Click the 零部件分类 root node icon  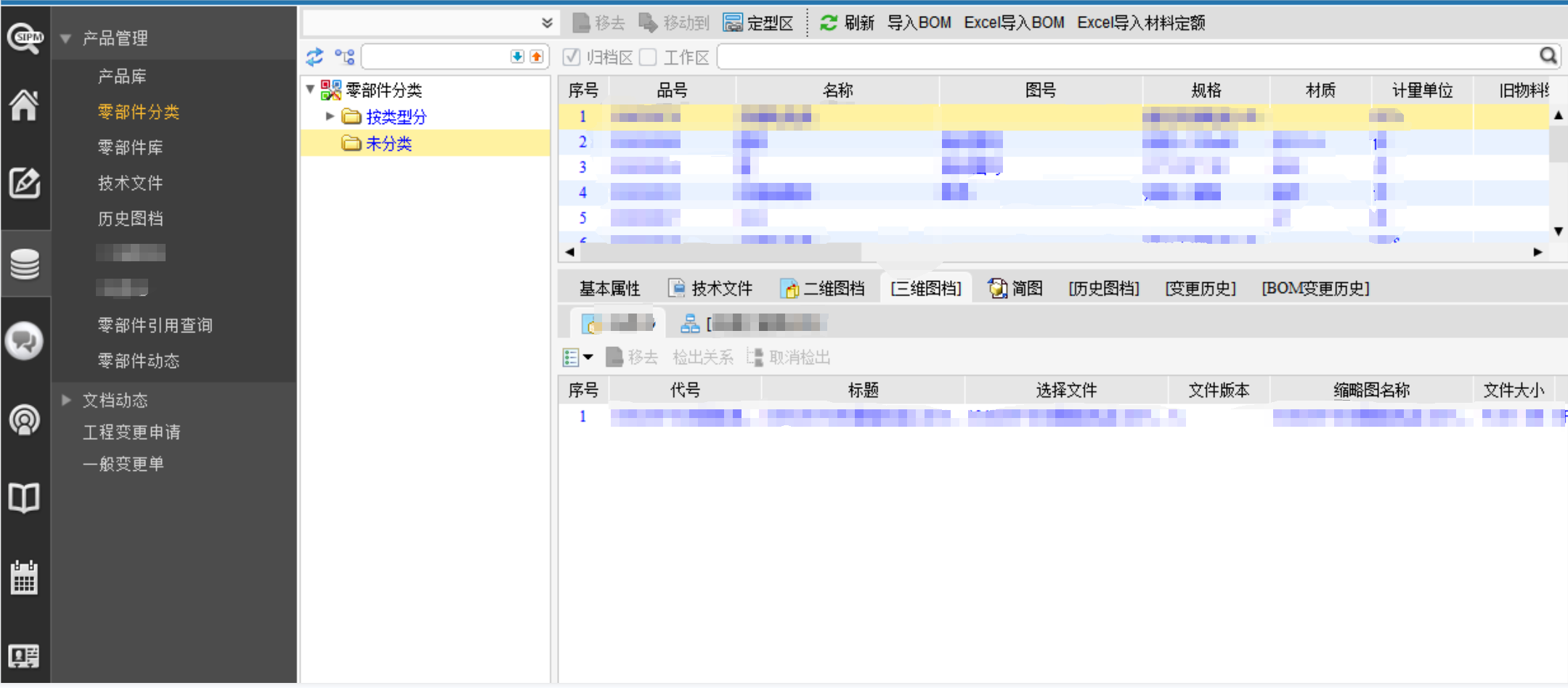(331, 90)
